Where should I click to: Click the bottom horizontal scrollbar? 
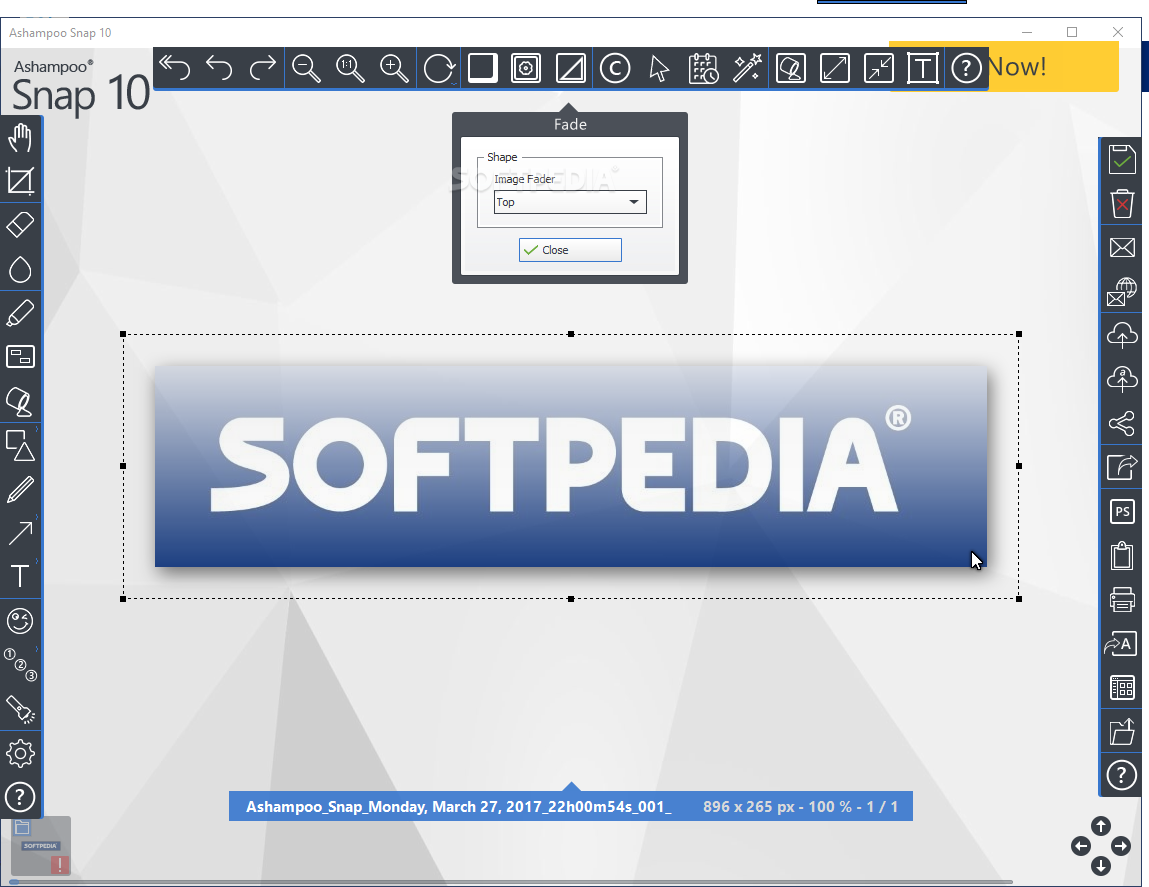(511, 882)
